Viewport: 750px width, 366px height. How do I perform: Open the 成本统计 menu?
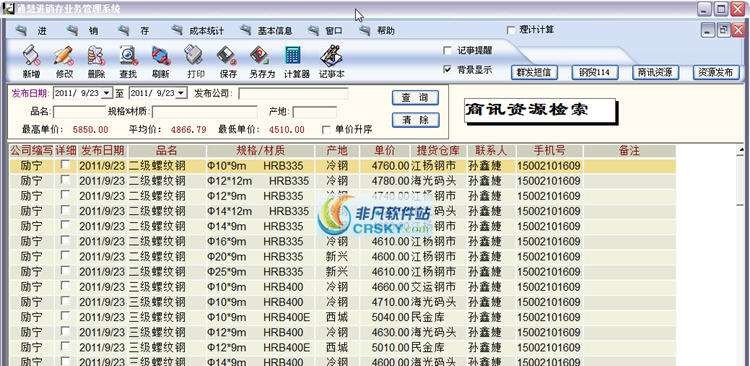point(207,31)
